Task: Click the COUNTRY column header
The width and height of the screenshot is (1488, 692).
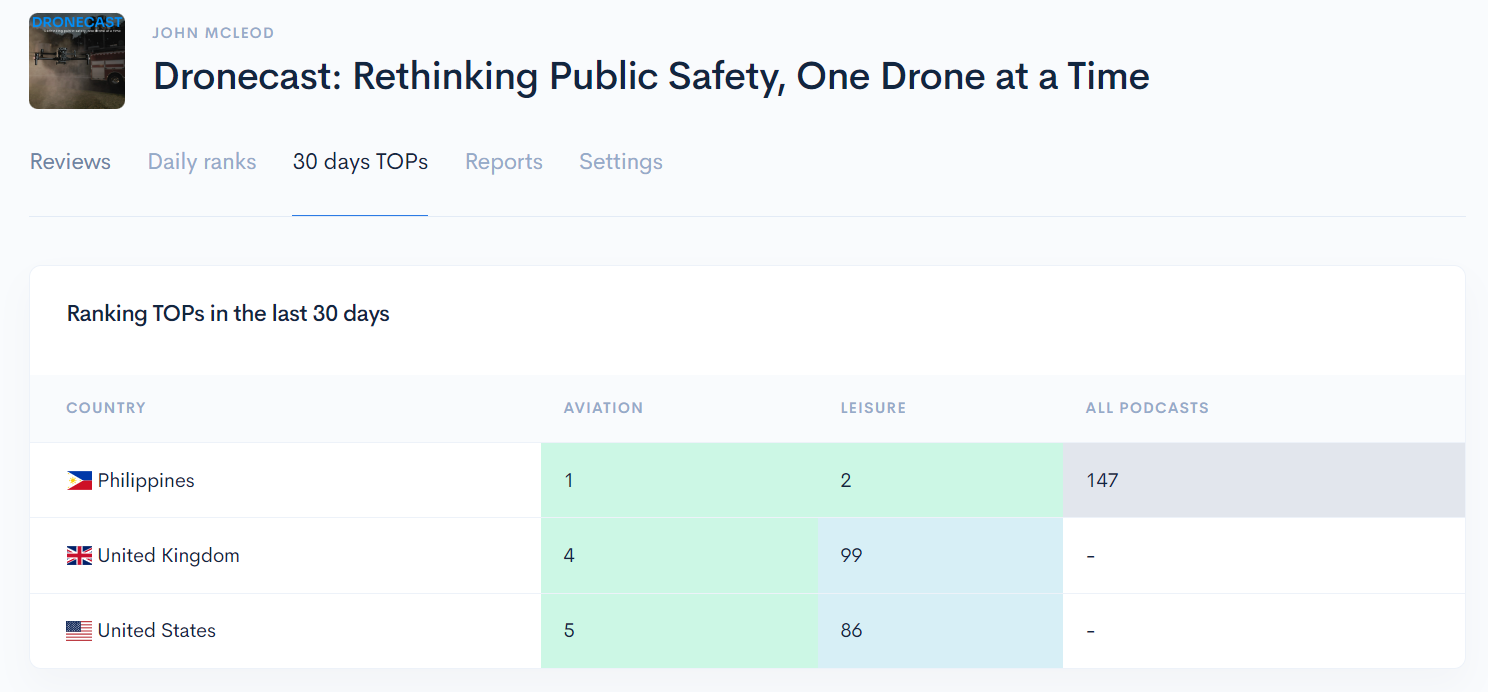Action: 106,408
